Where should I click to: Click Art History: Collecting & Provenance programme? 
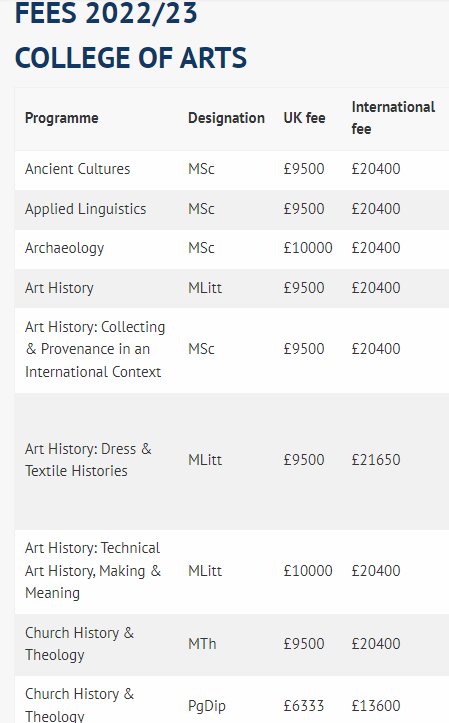pyautogui.click(x=95, y=350)
